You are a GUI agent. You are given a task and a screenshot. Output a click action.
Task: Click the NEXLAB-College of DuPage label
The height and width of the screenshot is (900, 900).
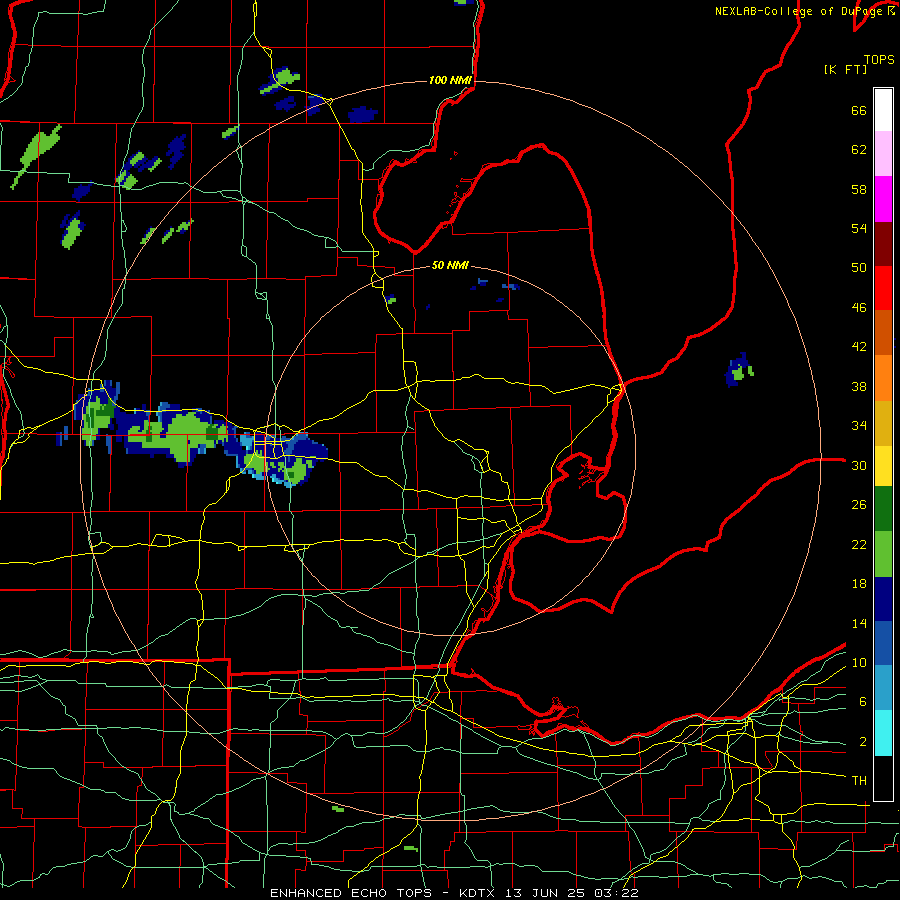(804, 11)
